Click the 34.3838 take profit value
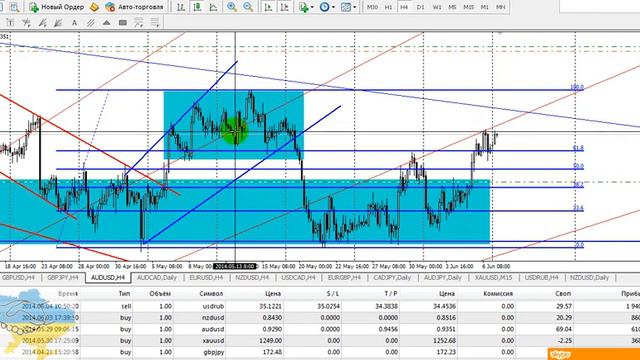Screen dimensions: 640x360 coord(386,306)
